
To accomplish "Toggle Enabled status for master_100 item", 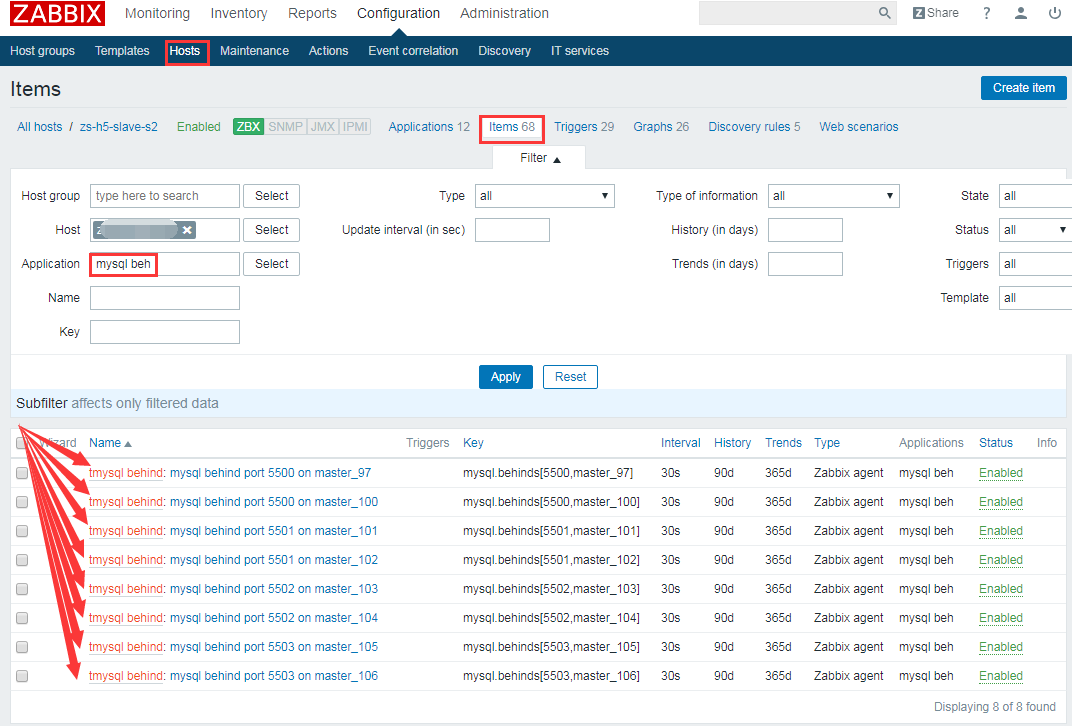I will coord(1000,502).
